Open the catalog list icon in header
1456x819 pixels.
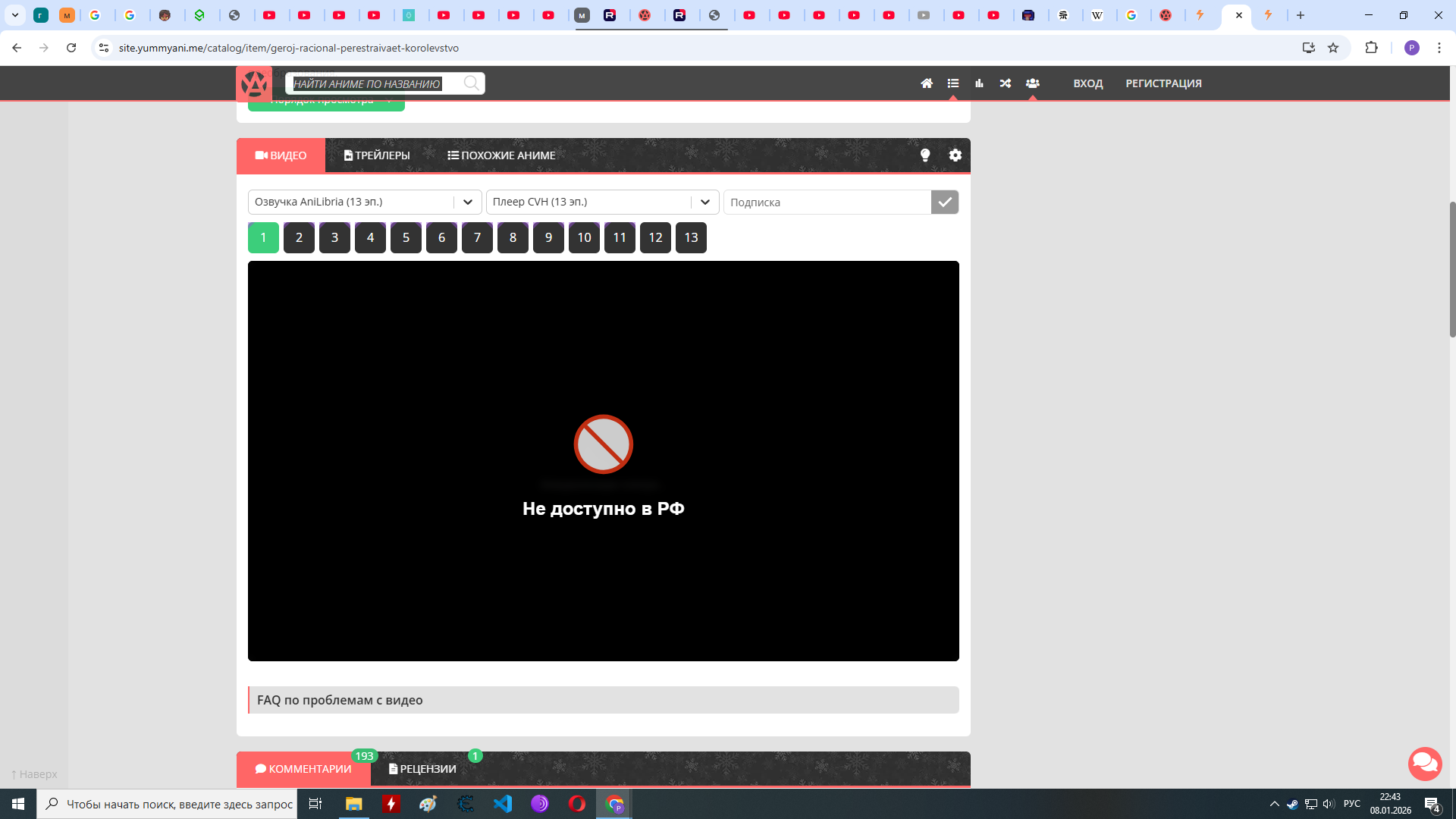[x=953, y=83]
